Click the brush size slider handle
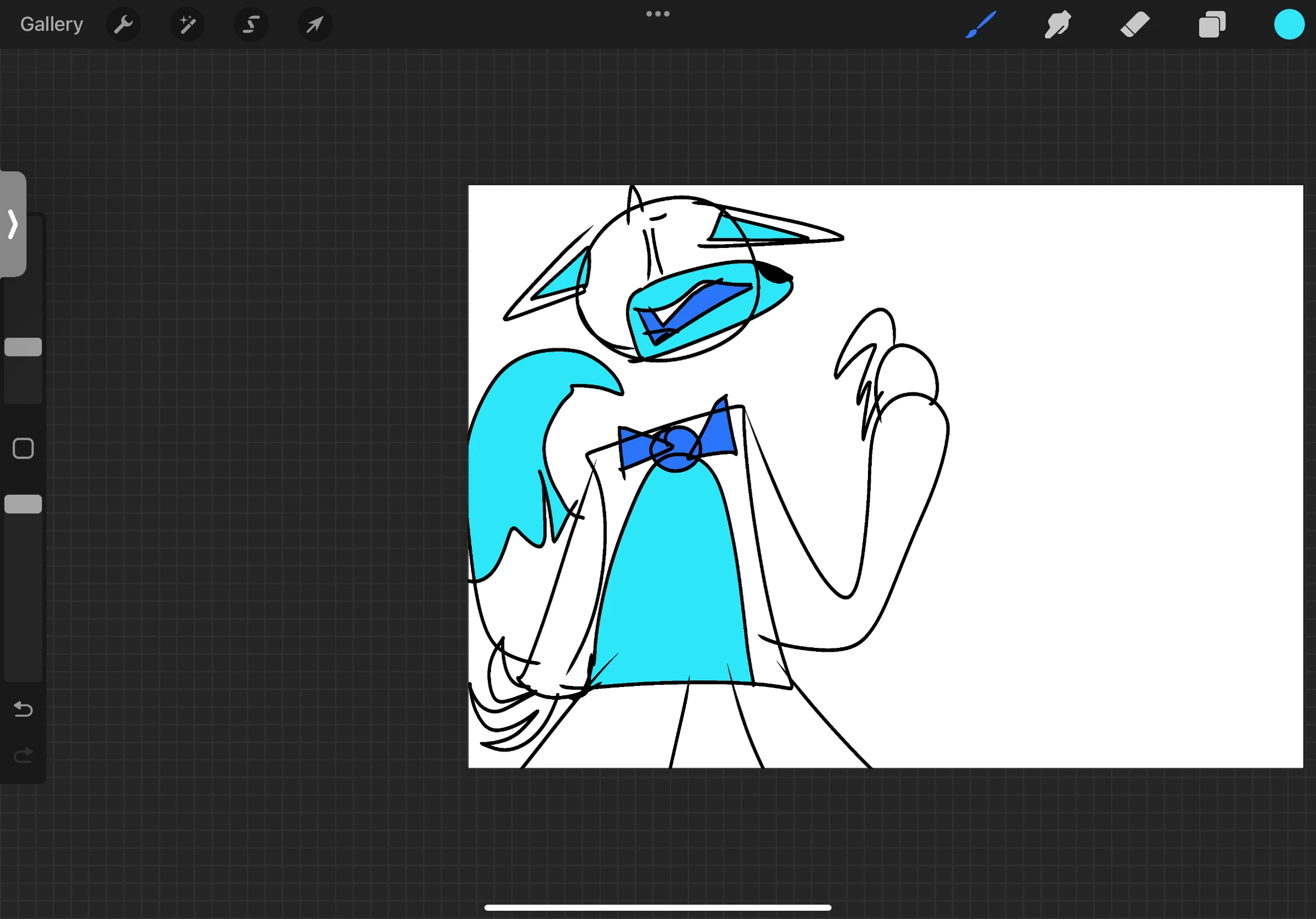This screenshot has height=919, width=1316. point(23,347)
